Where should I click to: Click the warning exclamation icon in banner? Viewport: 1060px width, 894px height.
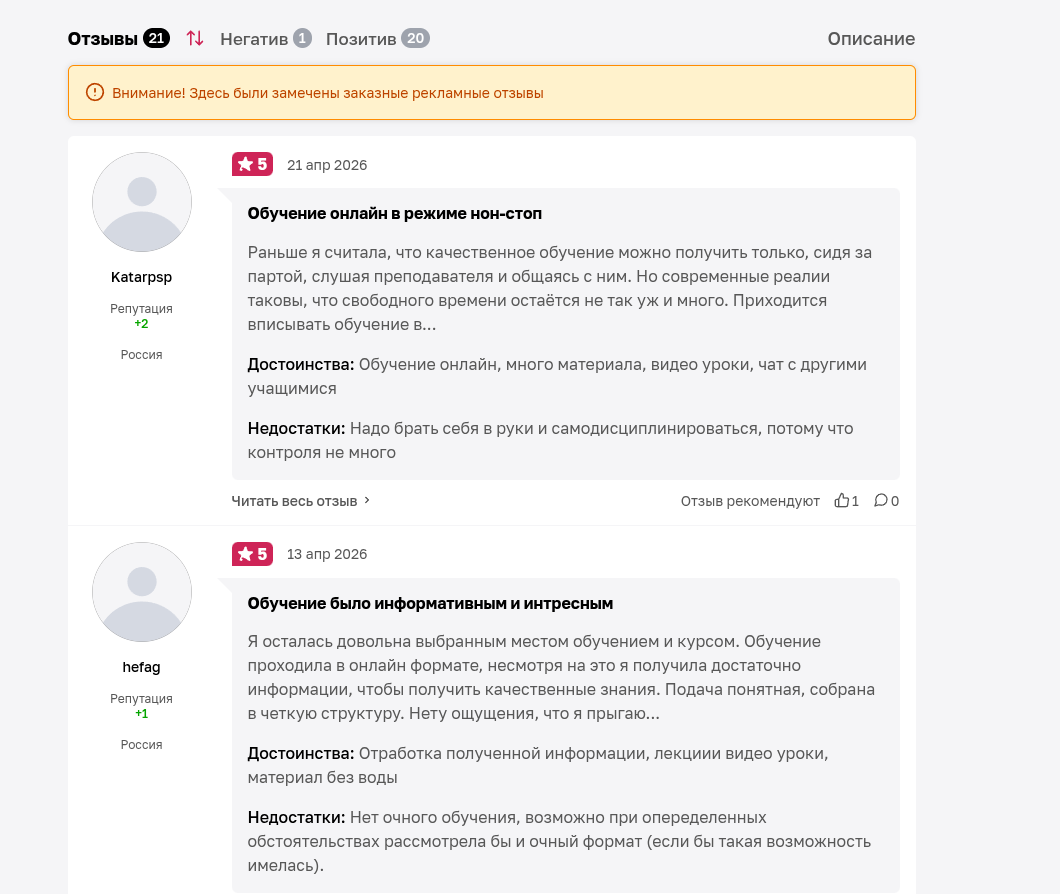pos(95,92)
